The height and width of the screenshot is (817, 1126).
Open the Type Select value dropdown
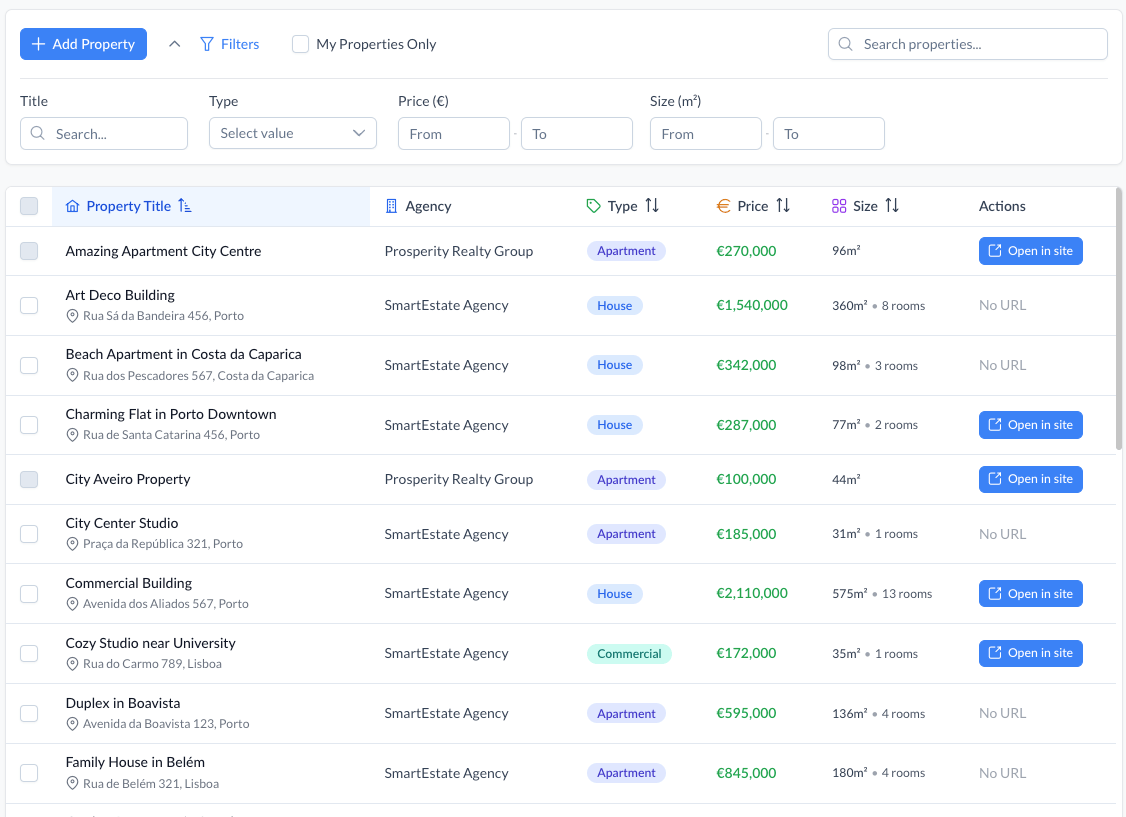(x=292, y=134)
